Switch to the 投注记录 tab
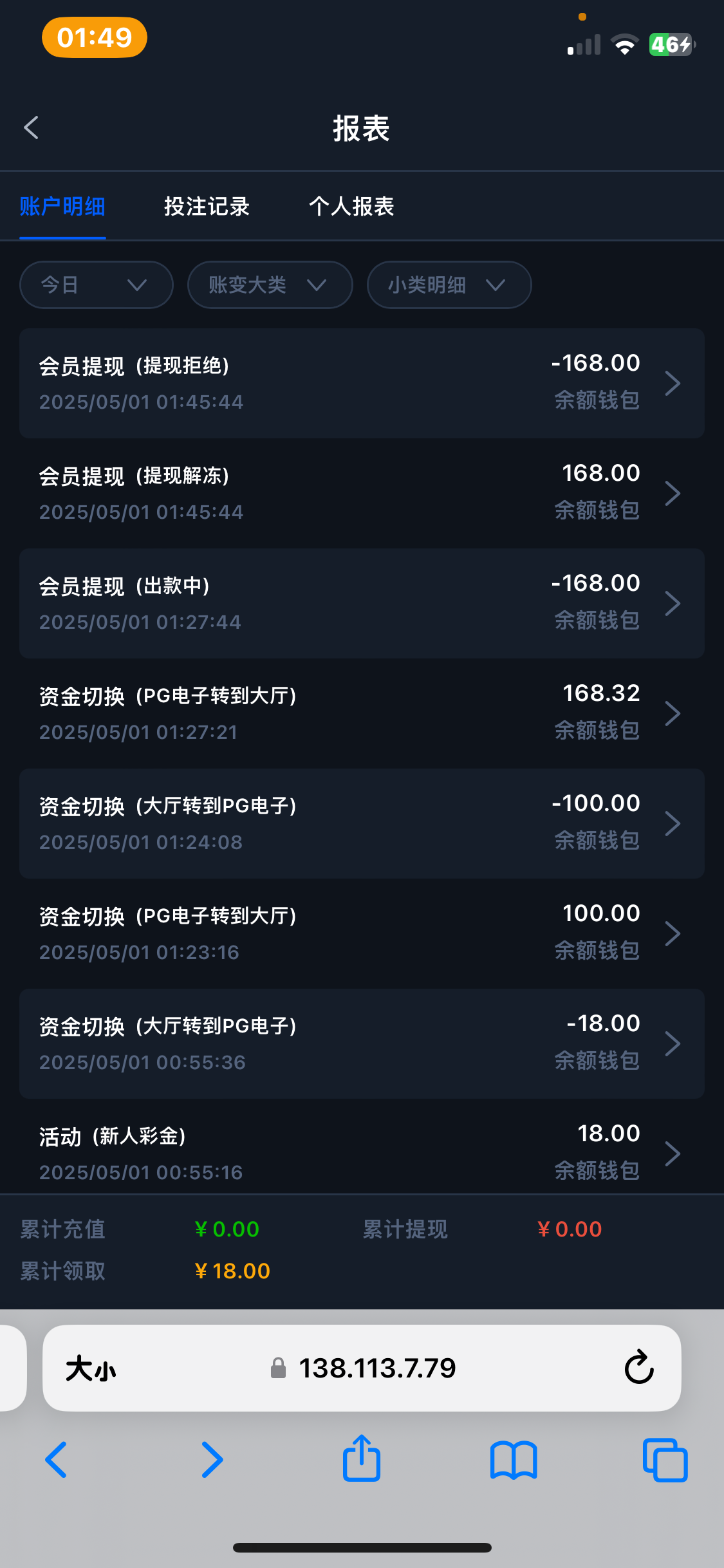724x1568 pixels. (207, 206)
